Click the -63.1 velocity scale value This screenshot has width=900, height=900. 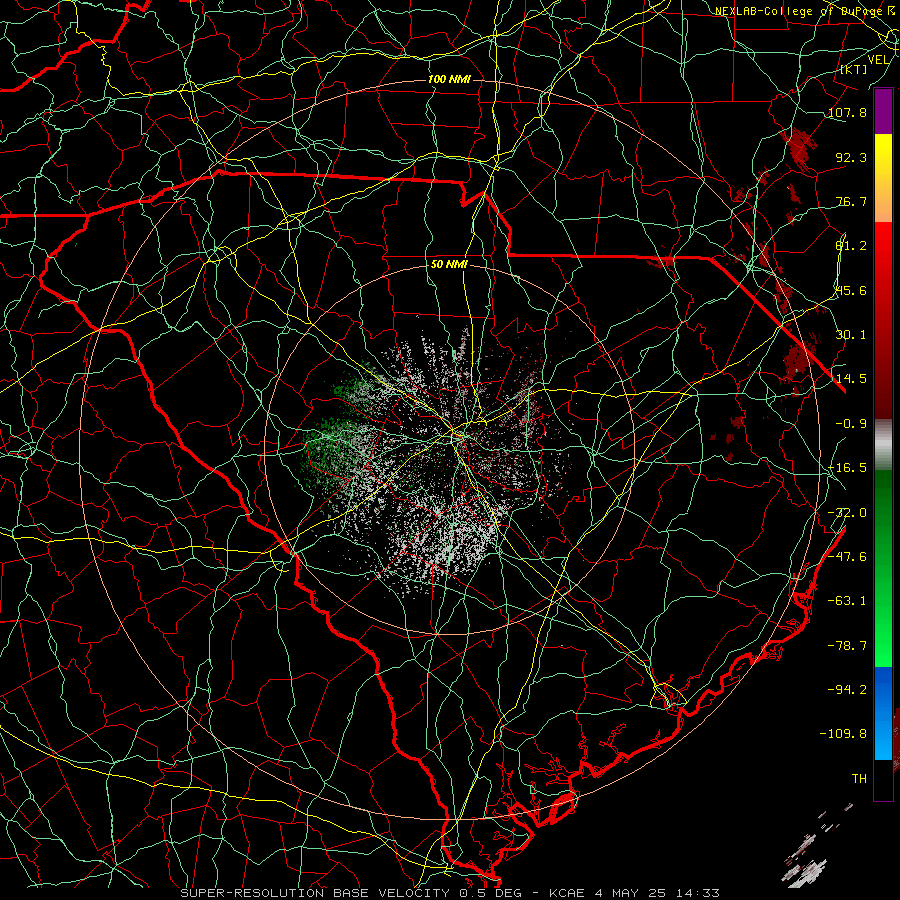(847, 601)
